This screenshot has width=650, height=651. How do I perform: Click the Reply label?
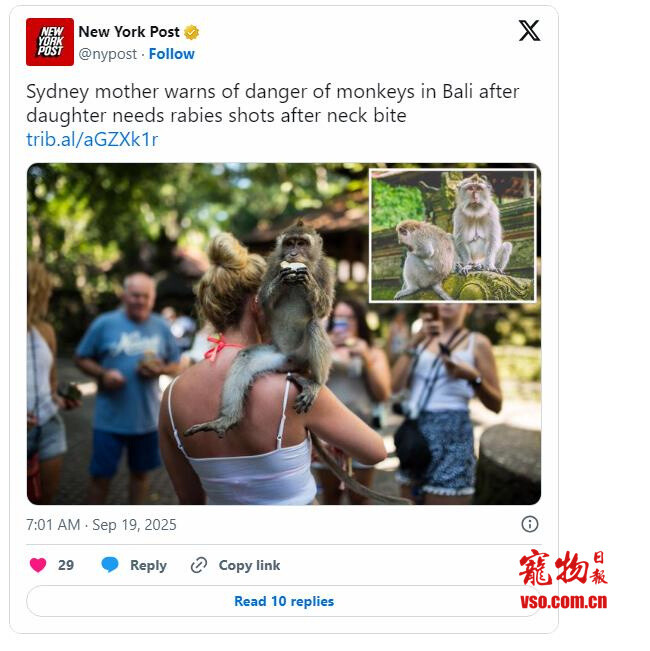(x=148, y=565)
